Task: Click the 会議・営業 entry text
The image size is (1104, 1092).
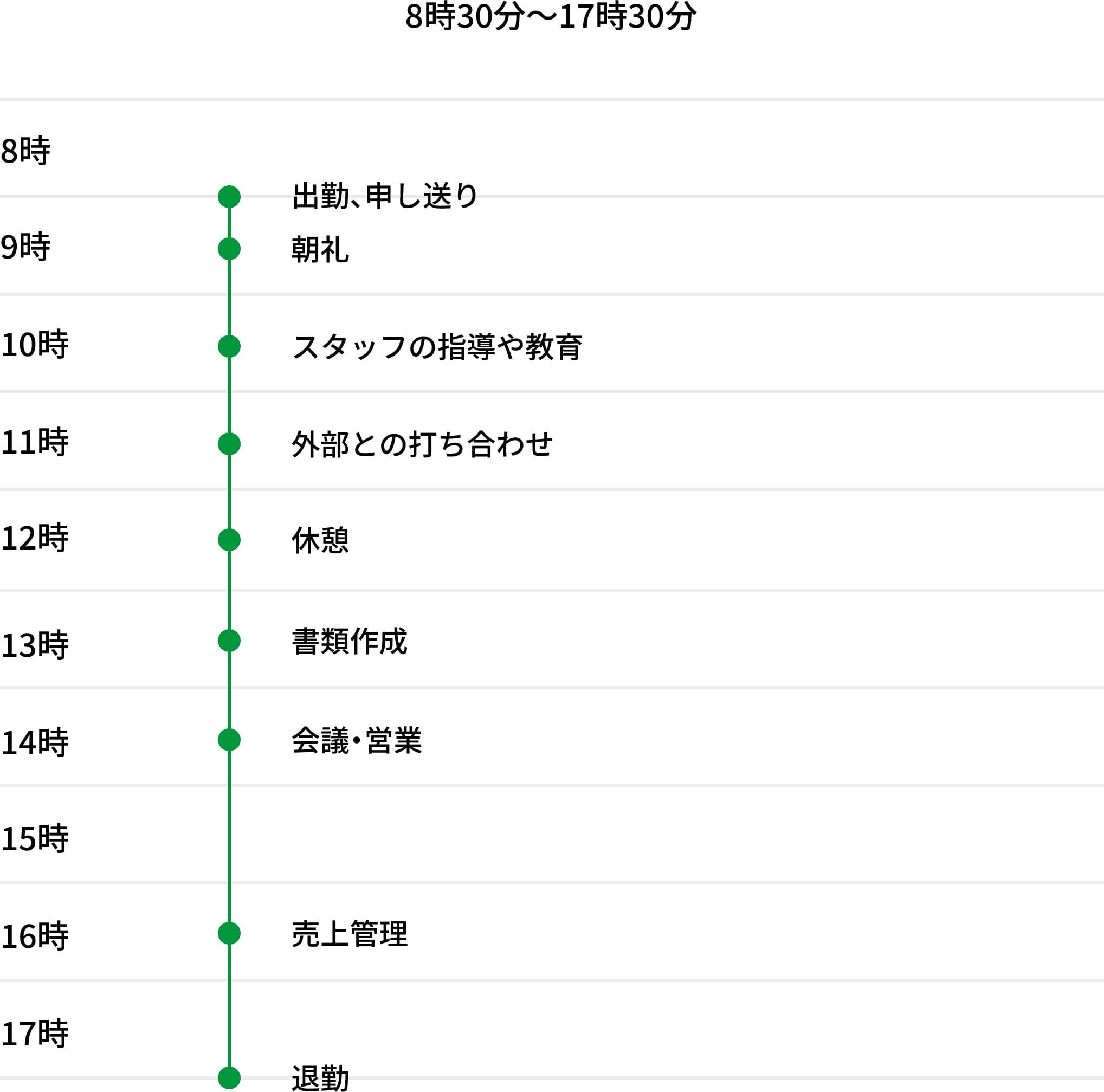Action: click(x=357, y=741)
